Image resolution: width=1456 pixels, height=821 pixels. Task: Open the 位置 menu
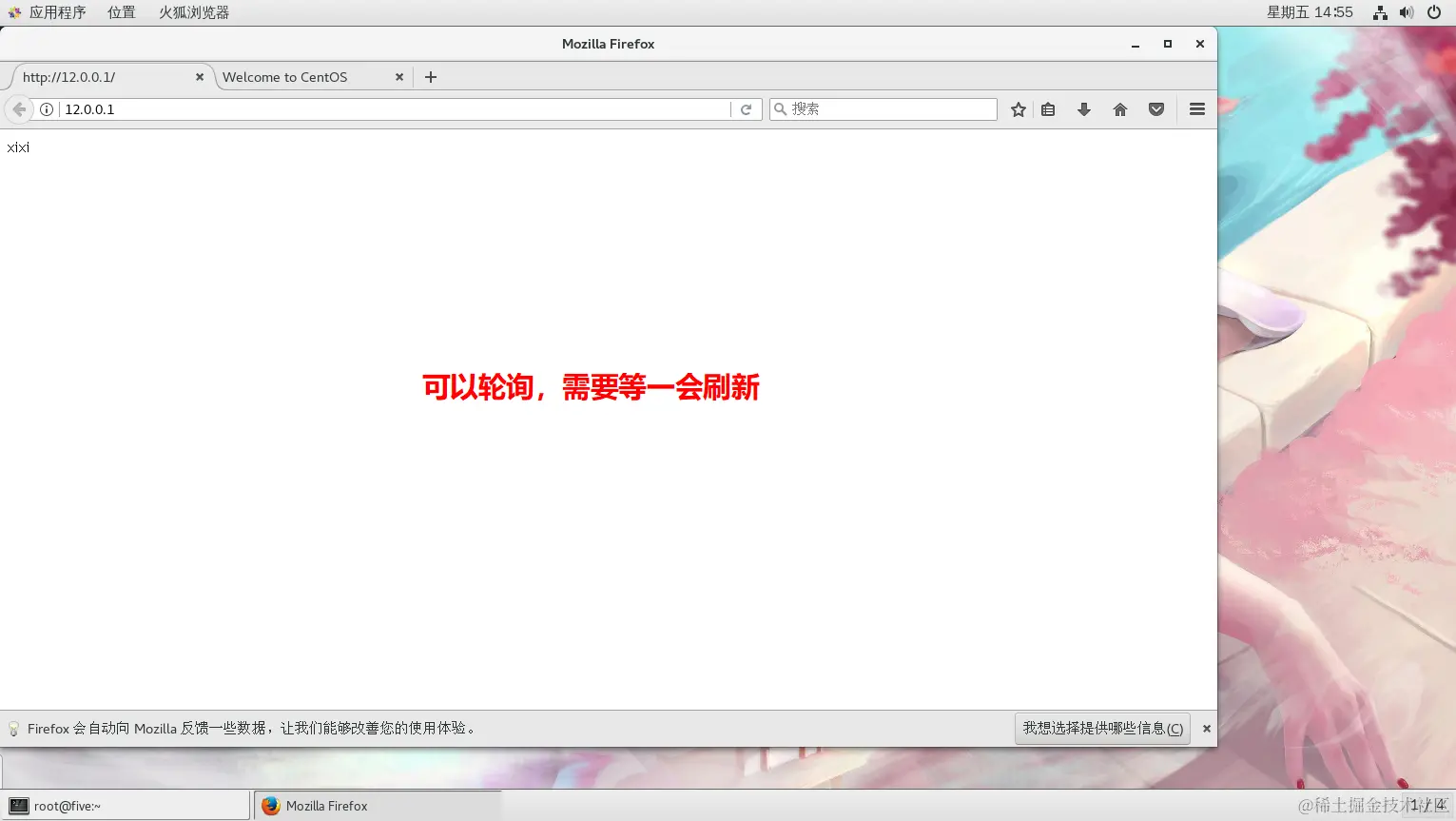(122, 12)
